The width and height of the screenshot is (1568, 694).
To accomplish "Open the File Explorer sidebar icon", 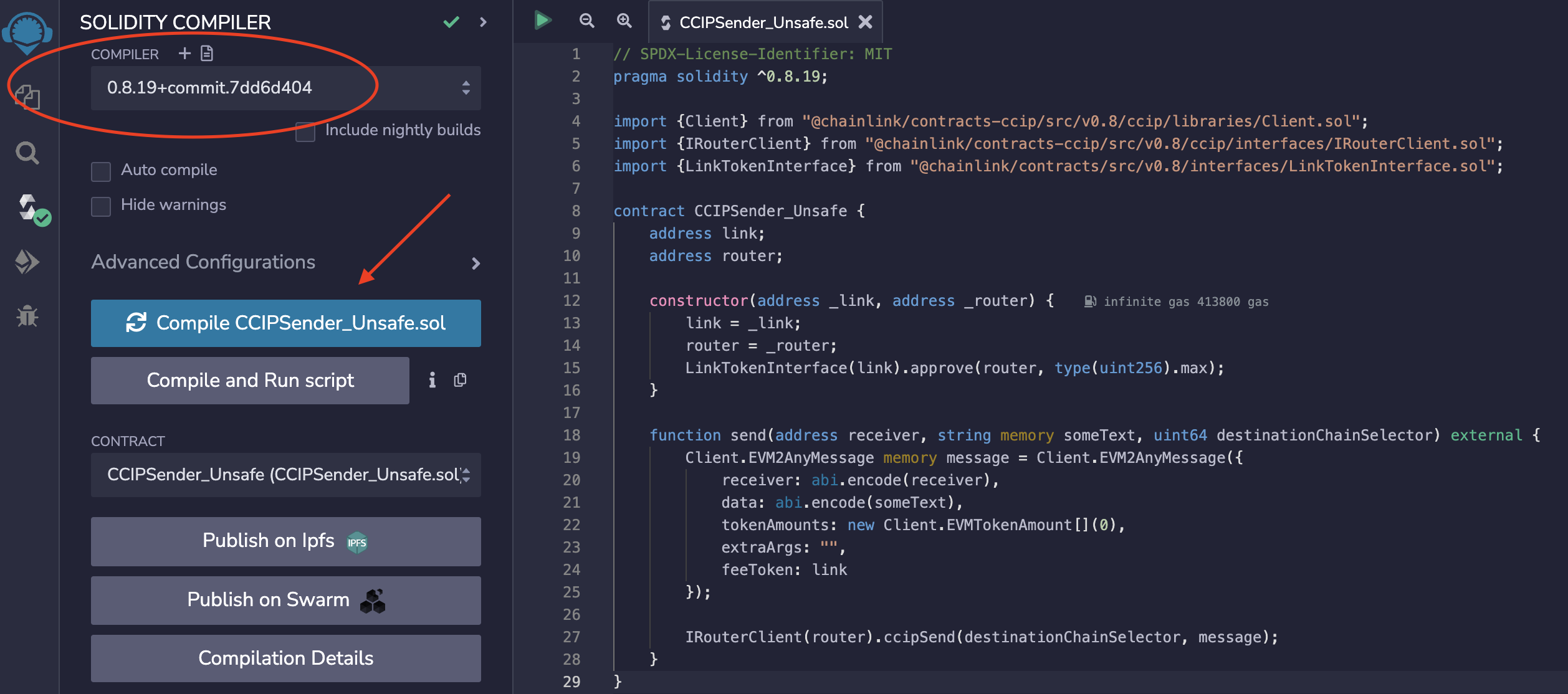I will [x=27, y=97].
